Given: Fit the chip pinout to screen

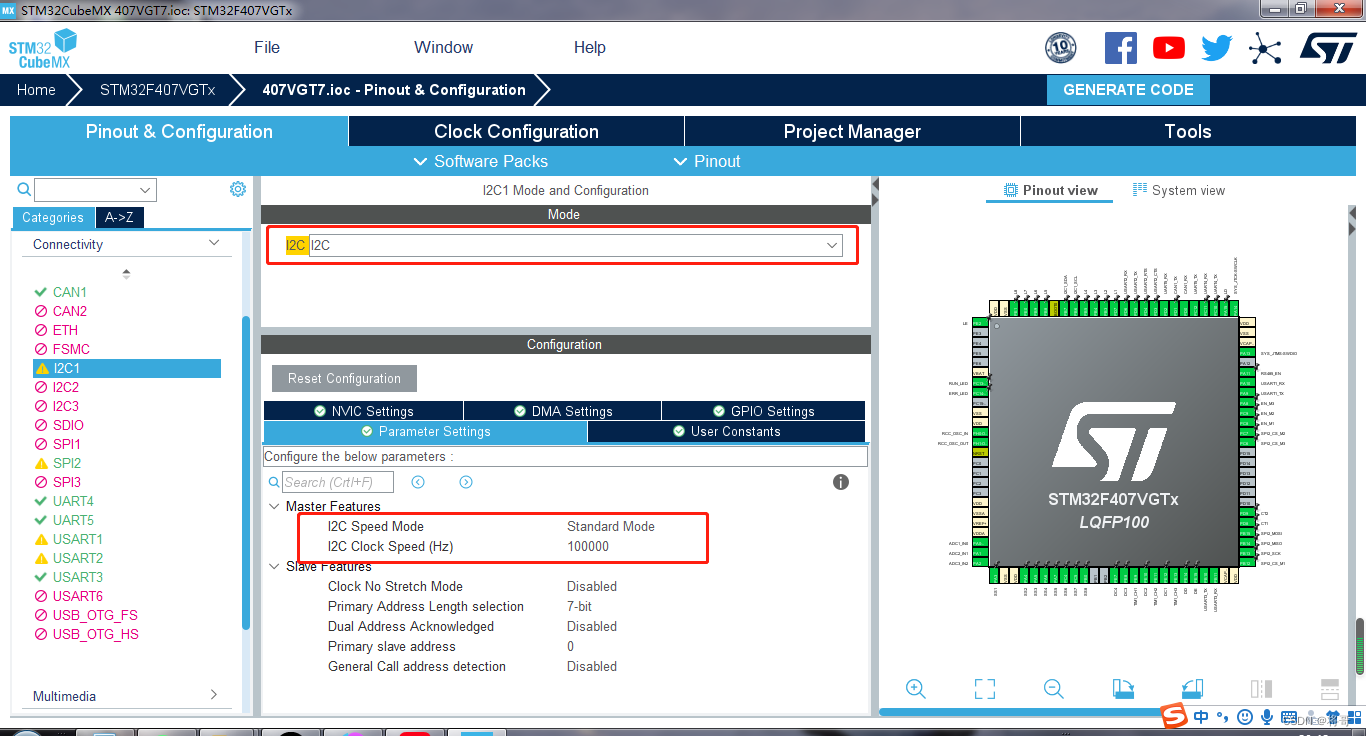Looking at the screenshot, I should tap(985, 689).
